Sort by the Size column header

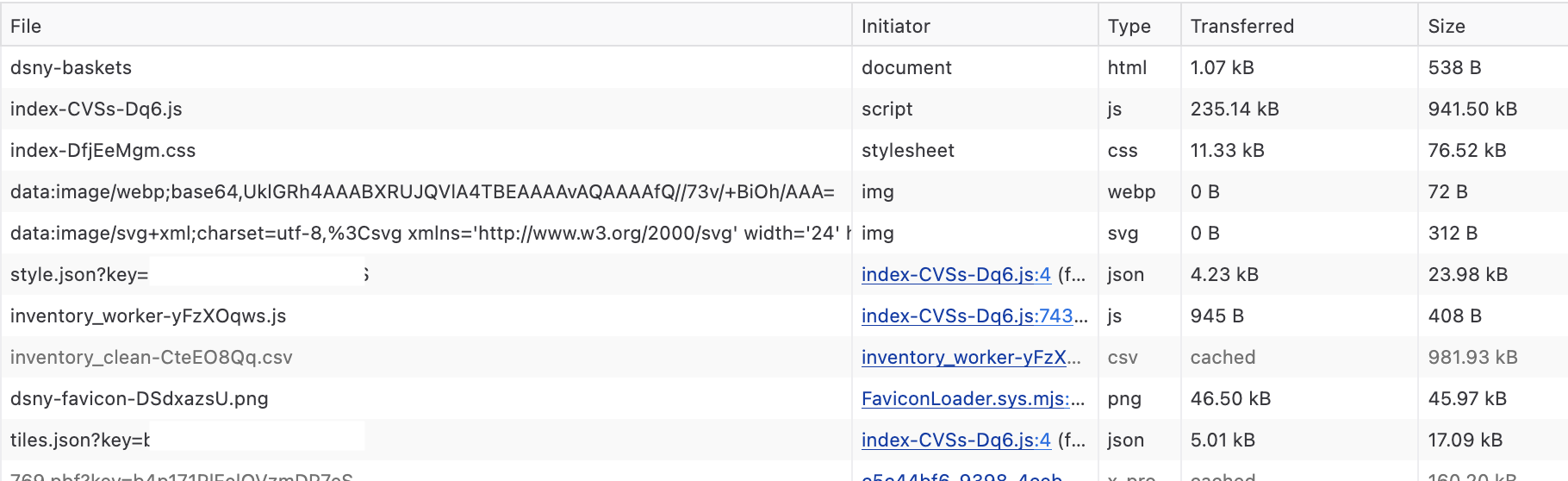pyautogui.click(x=1446, y=26)
